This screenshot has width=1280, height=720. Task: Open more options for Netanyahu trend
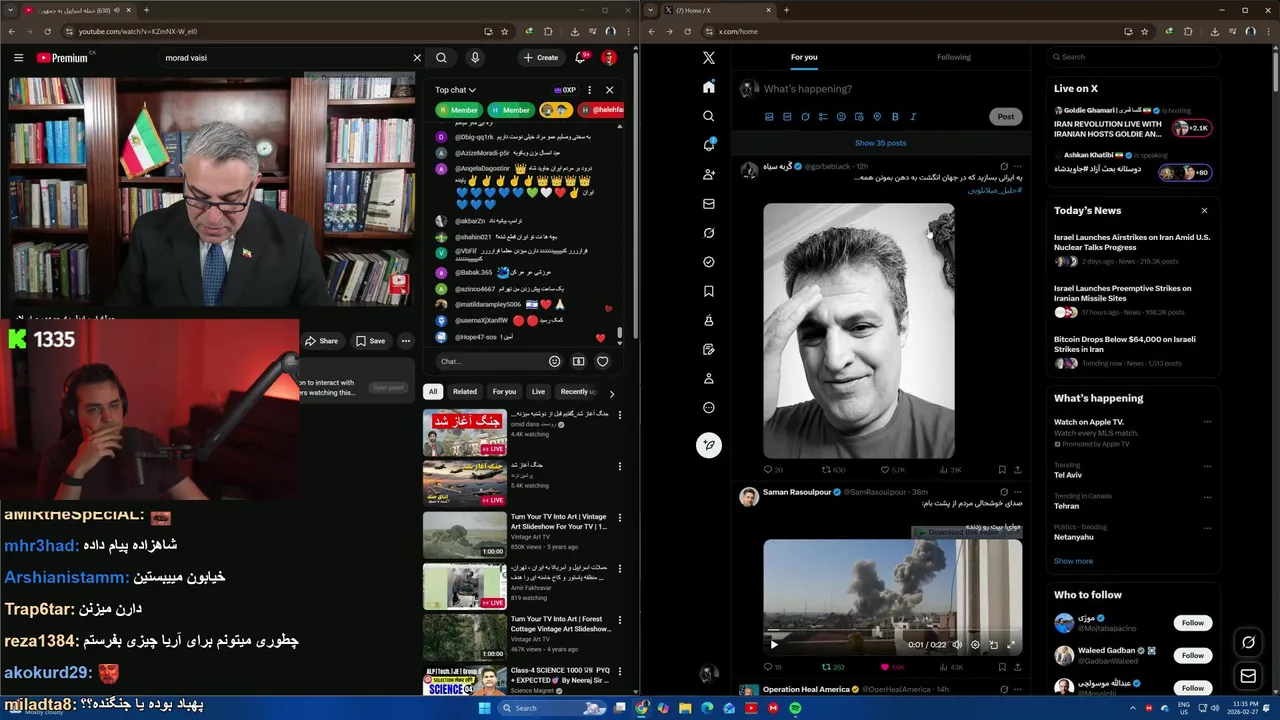coord(1207,527)
